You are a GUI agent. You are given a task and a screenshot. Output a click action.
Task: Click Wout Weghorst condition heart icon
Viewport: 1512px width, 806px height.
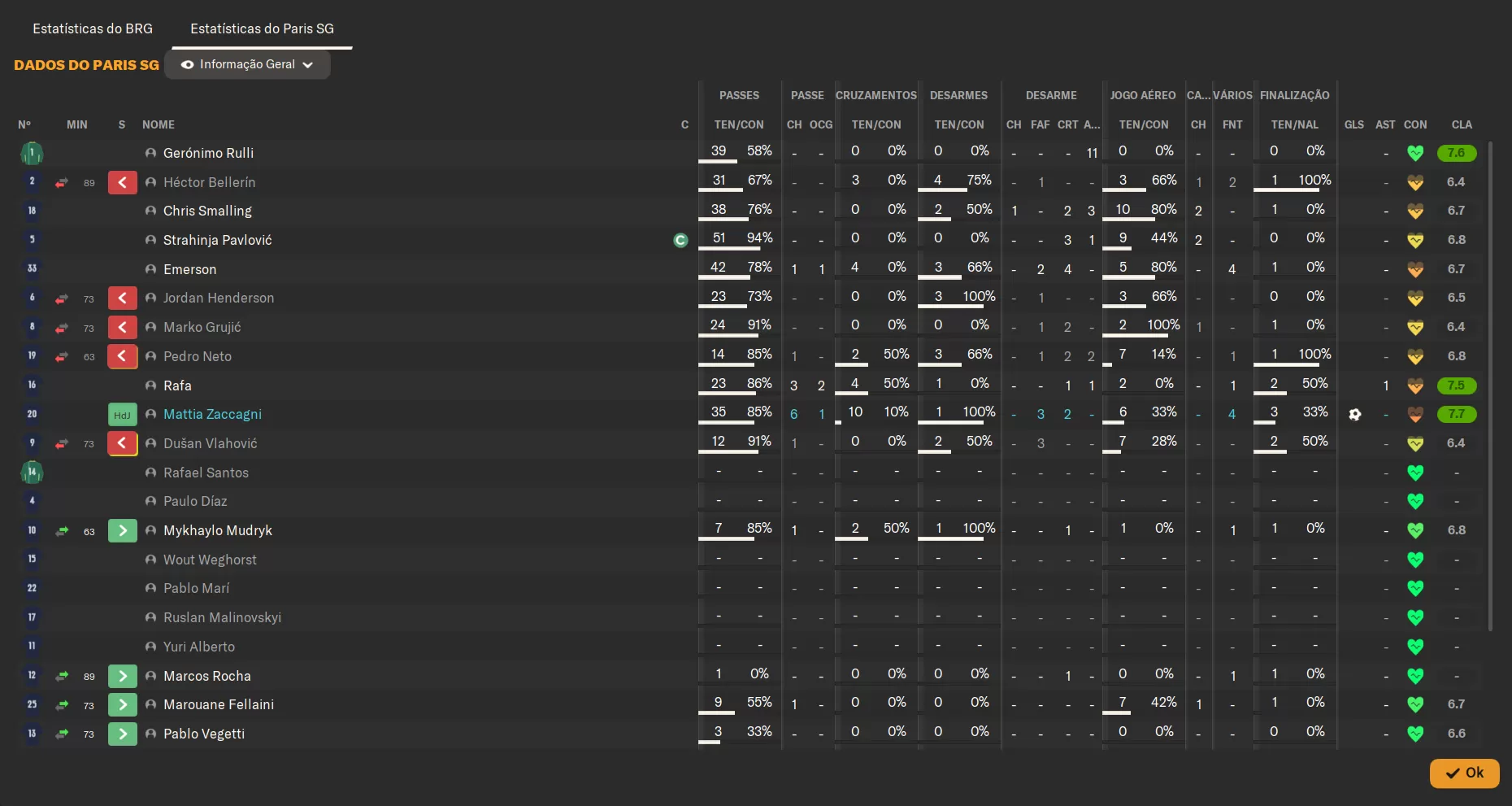click(x=1415, y=560)
